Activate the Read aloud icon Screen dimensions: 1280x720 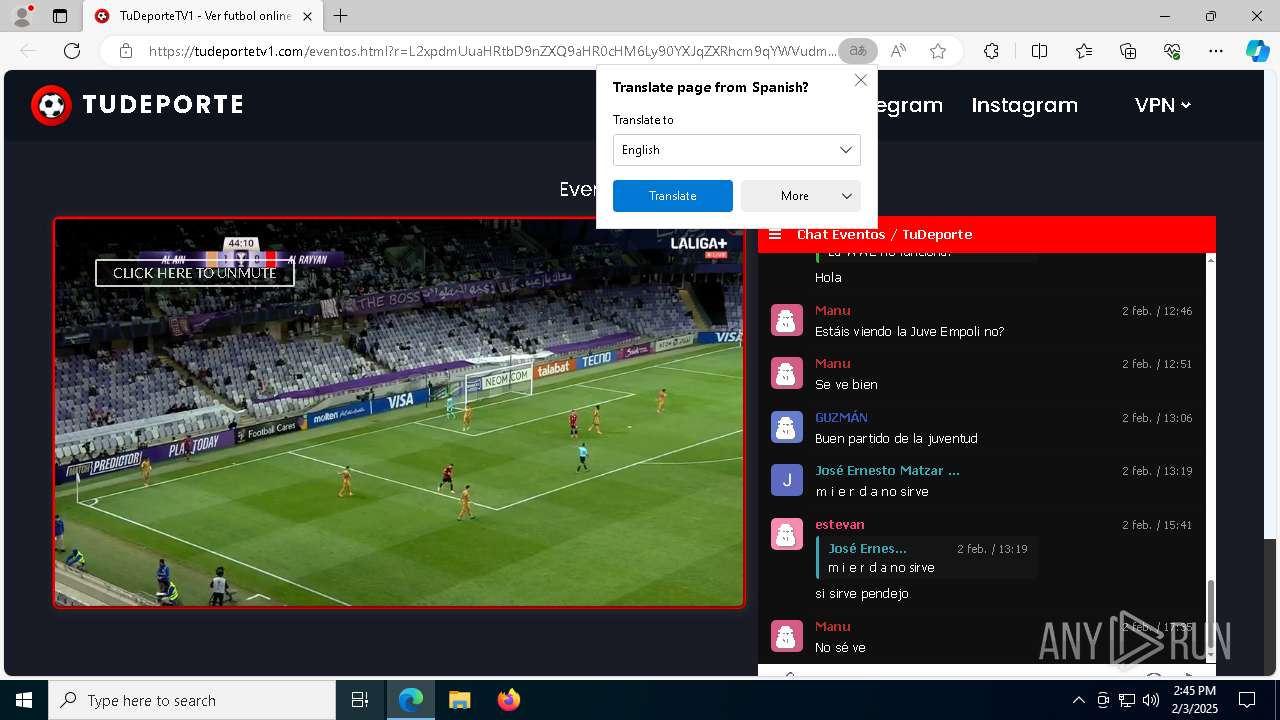(898, 51)
